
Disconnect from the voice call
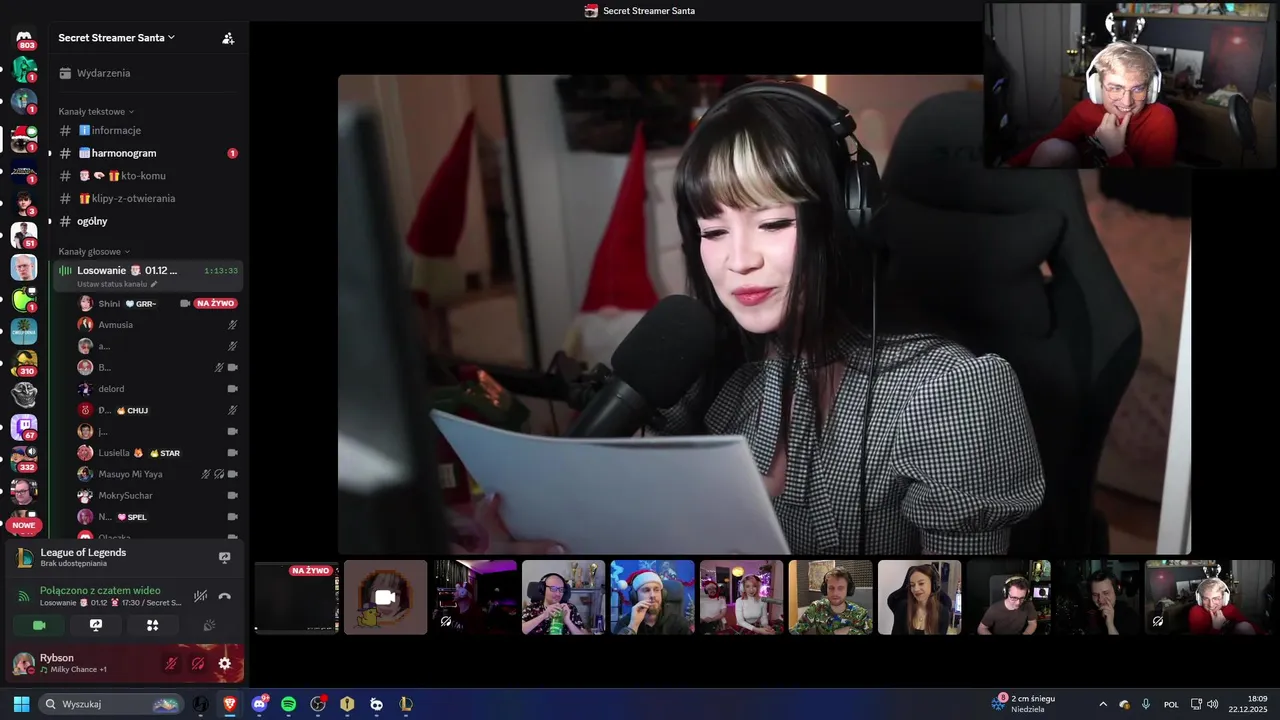coord(224,596)
